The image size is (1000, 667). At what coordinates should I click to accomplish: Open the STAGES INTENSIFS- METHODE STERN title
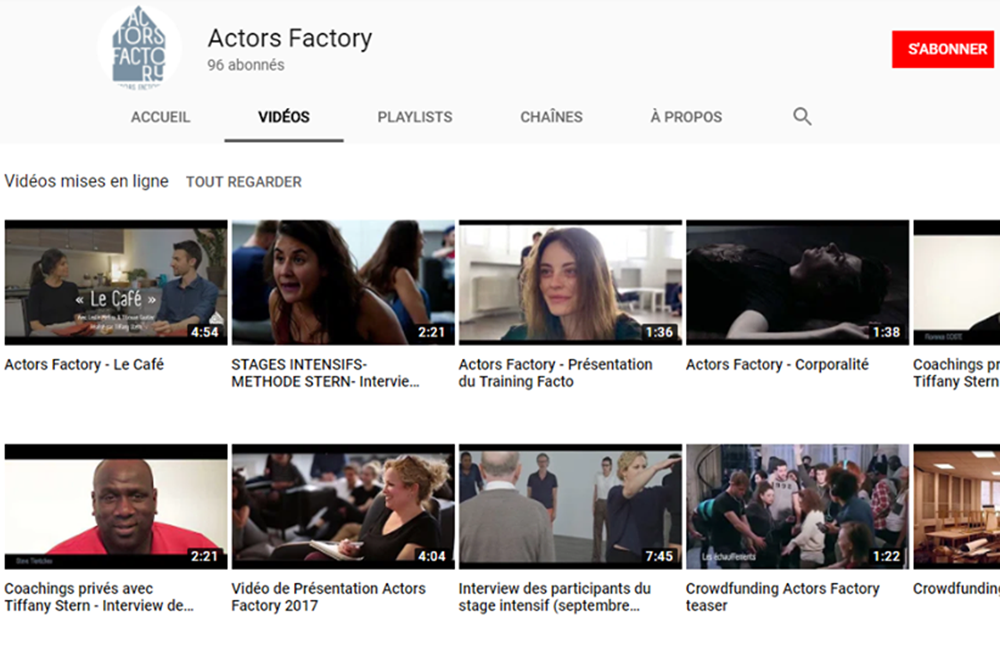pos(325,373)
